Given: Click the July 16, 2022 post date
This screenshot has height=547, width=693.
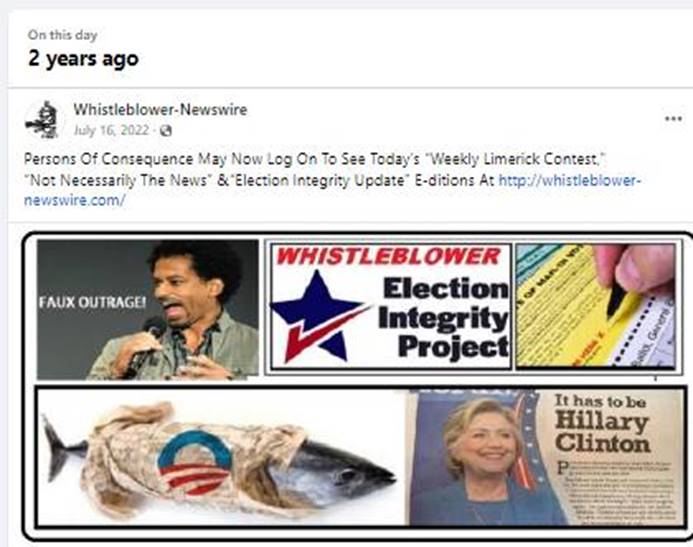Looking at the screenshot, I should [x=111, y=130].
